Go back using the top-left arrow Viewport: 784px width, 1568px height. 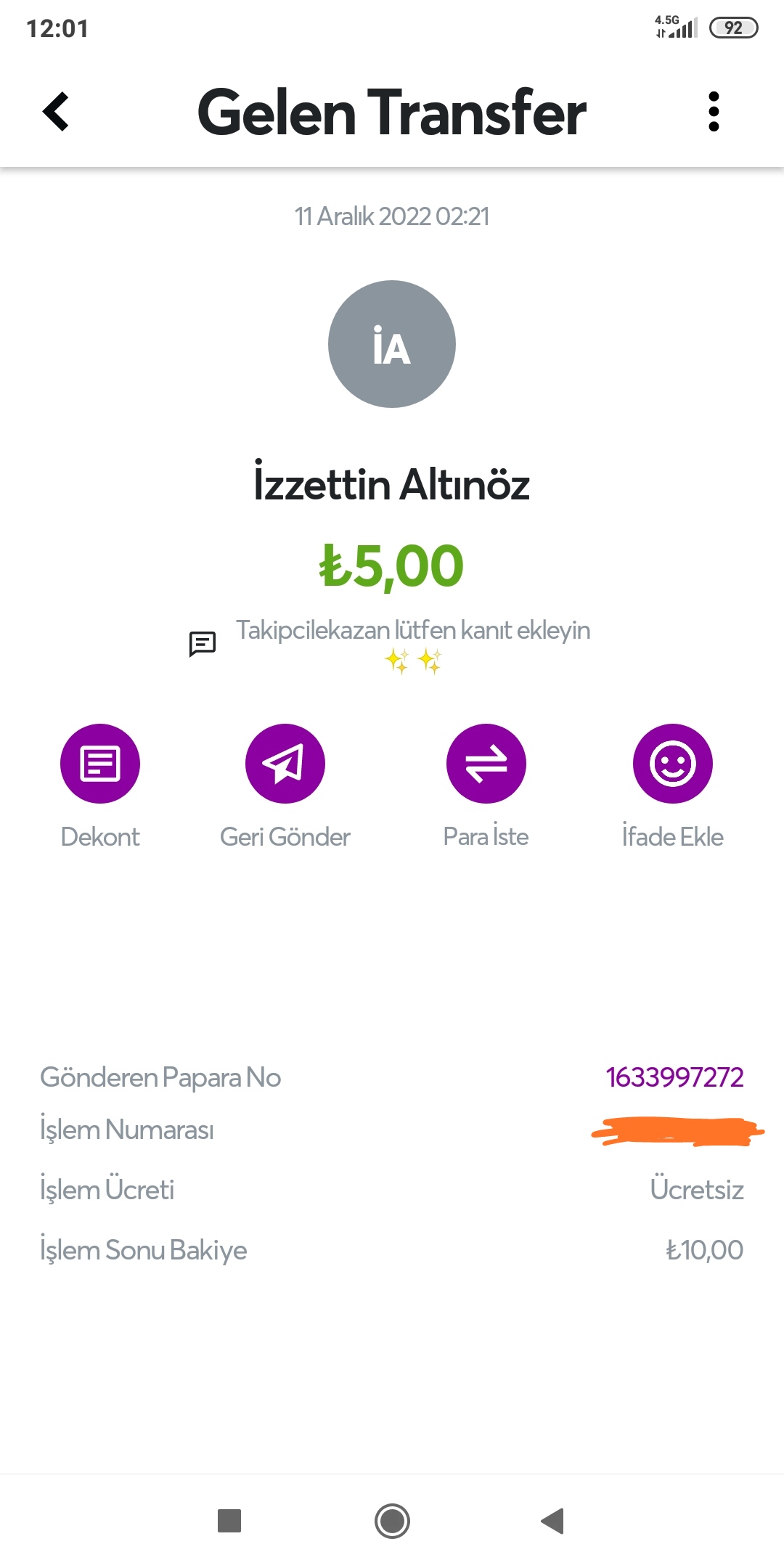click(x=56, y=112)
